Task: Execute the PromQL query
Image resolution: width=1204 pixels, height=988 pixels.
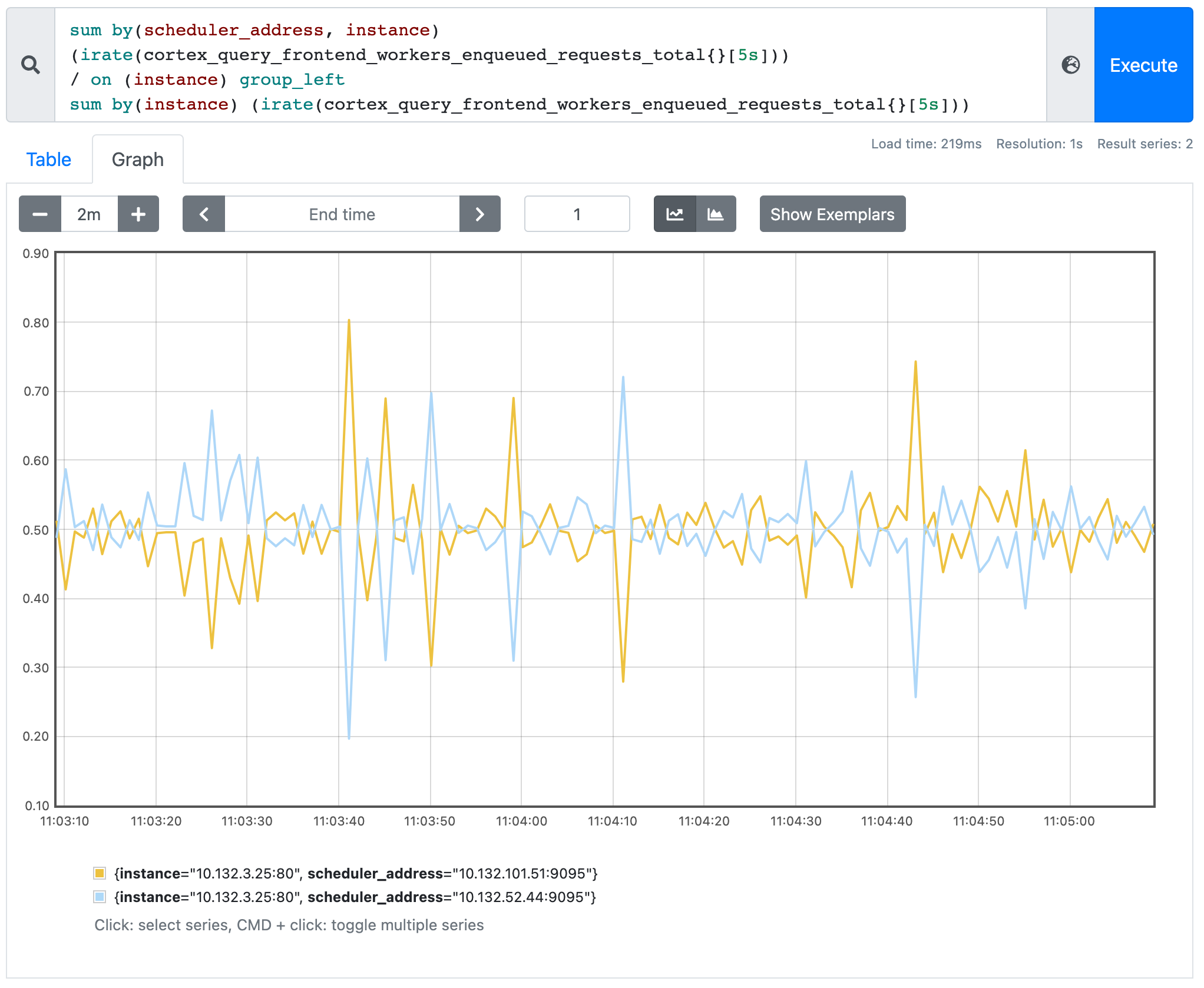Action: click(x=1143, y=65)
